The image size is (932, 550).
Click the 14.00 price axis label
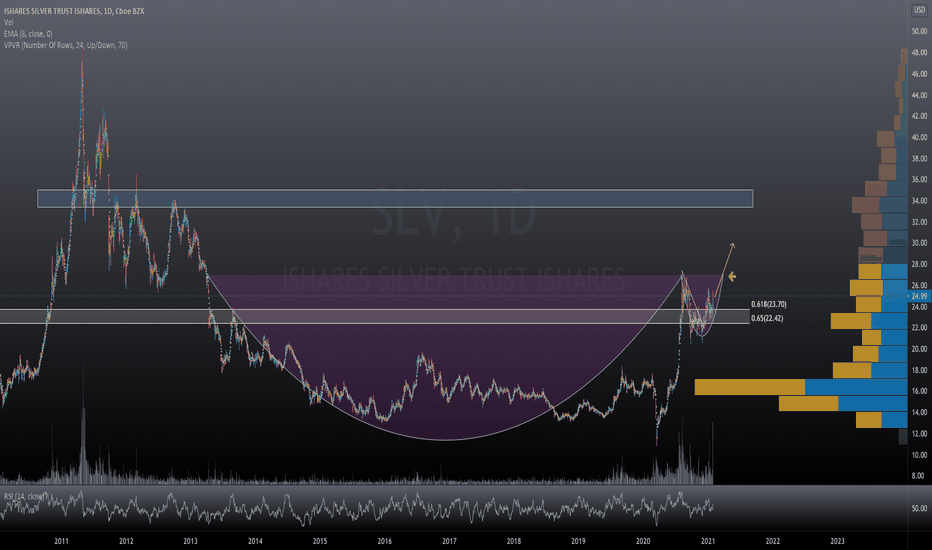(919, 412)
